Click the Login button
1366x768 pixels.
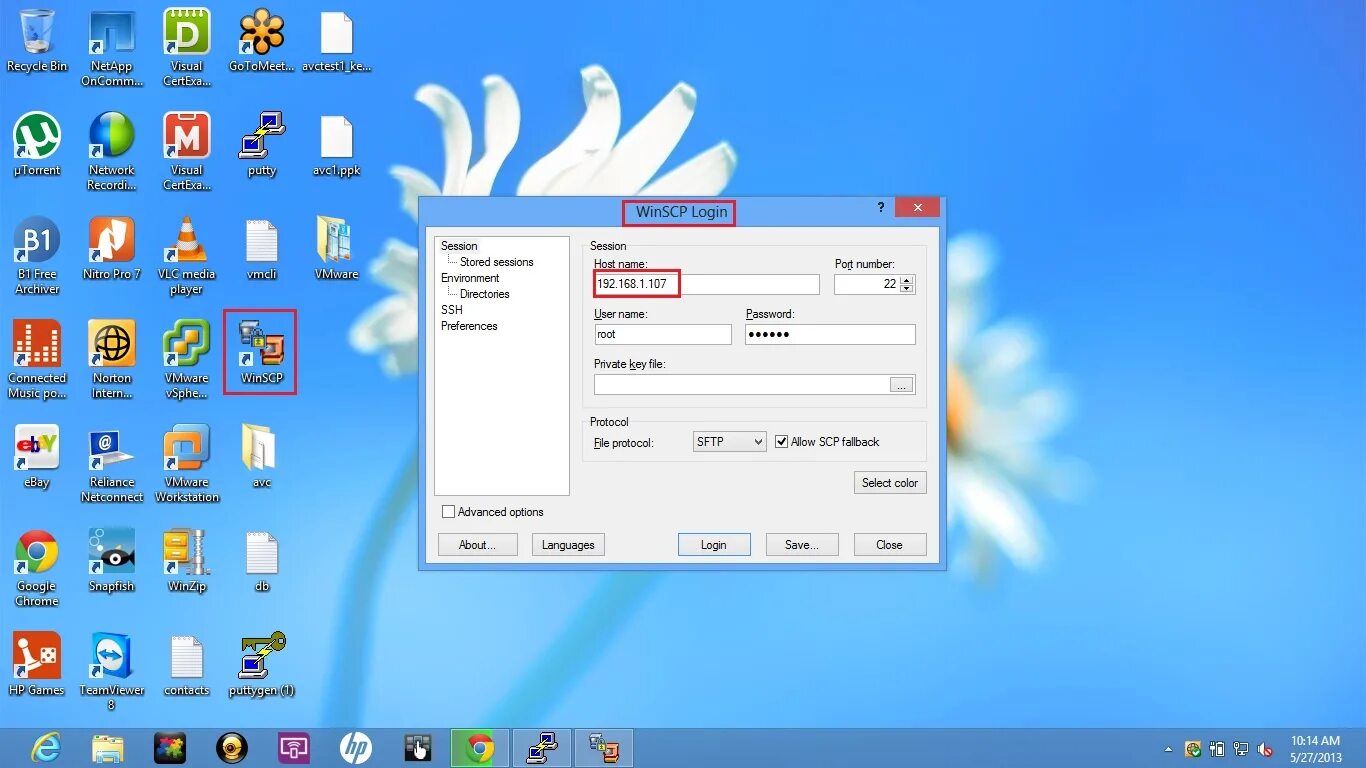[x=714, y=545]
